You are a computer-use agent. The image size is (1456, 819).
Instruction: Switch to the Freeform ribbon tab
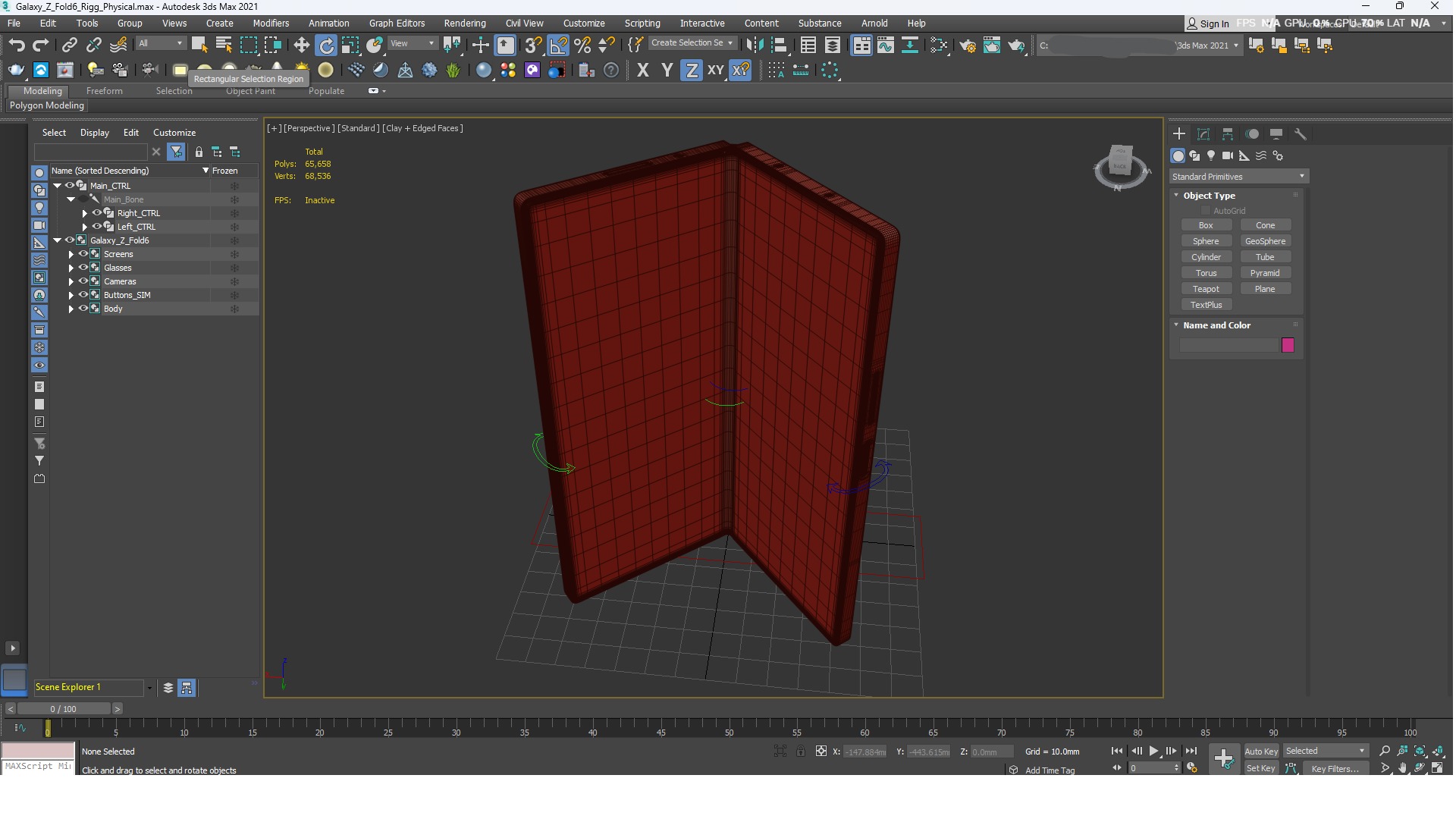point(104,91)
